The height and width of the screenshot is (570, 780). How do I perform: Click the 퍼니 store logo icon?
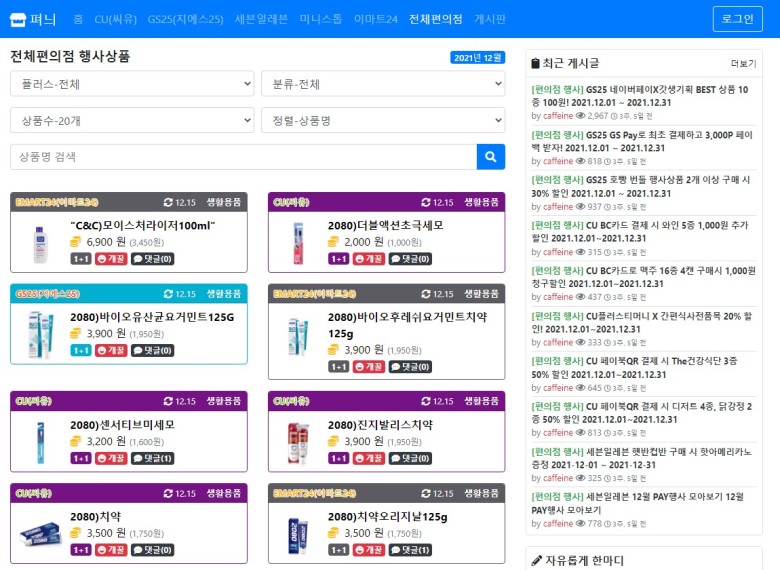(18, 19)
